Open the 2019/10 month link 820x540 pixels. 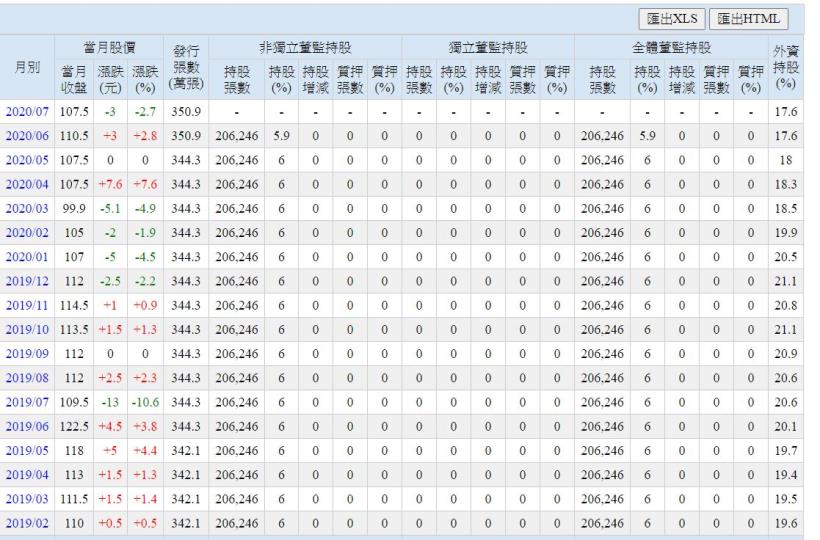(27, 330)
